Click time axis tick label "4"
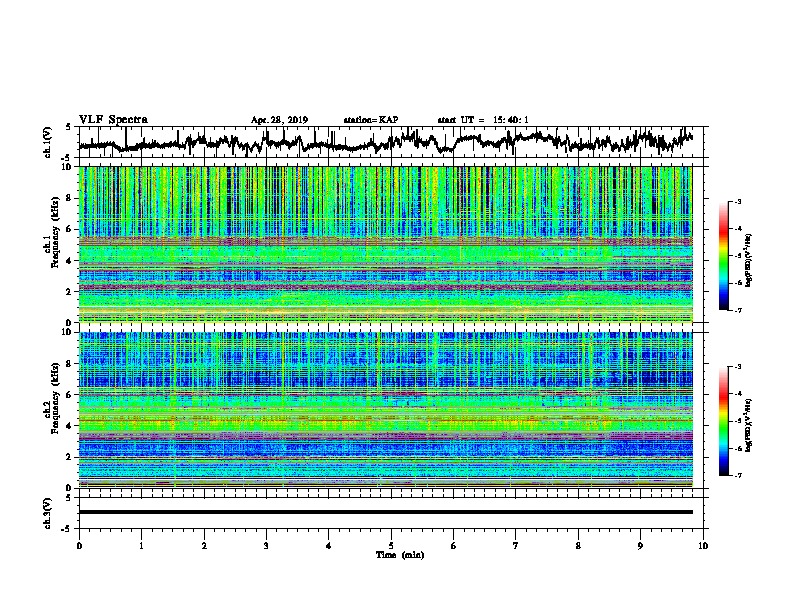This screenshot has height=612, width=792. point(329,546)
